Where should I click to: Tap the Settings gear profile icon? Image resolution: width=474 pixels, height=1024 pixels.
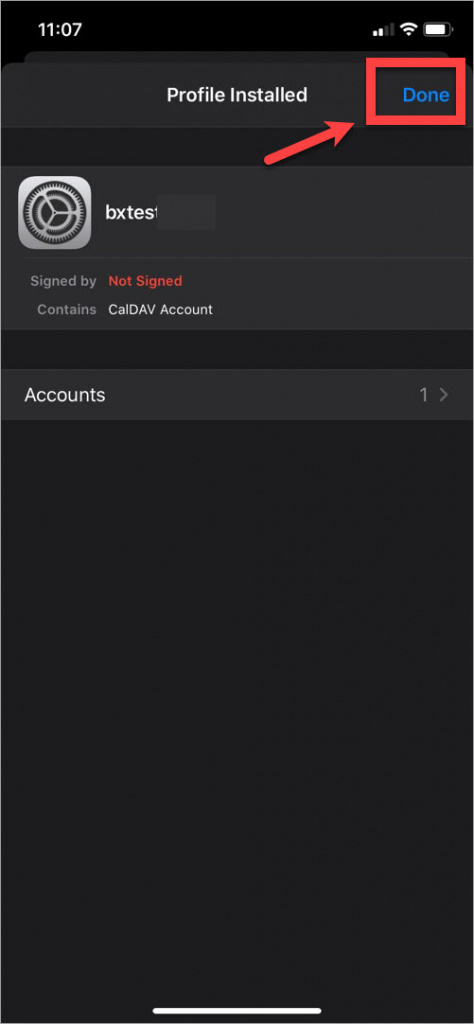55,212
